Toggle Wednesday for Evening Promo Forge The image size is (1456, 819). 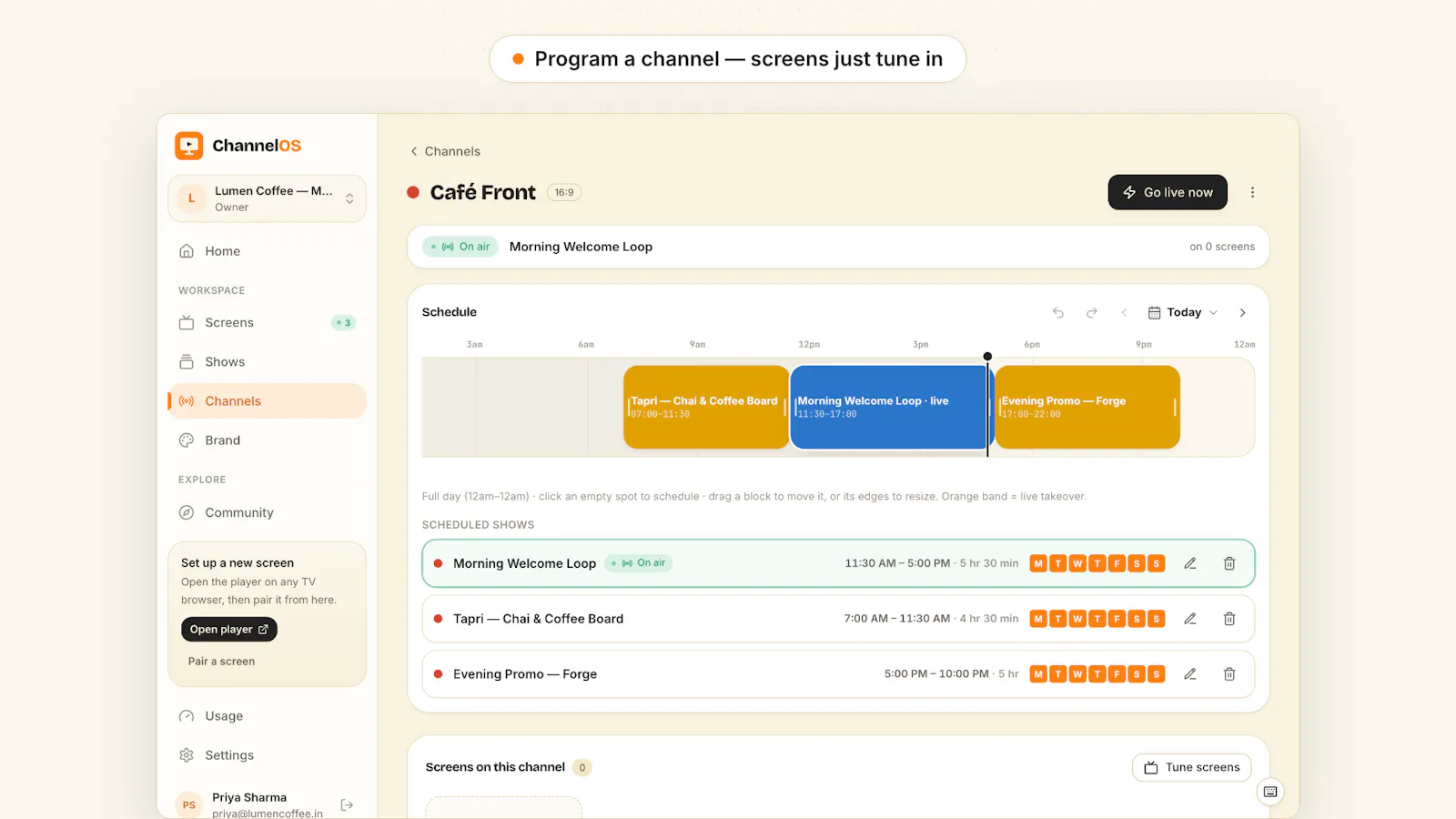(1077, 674)
